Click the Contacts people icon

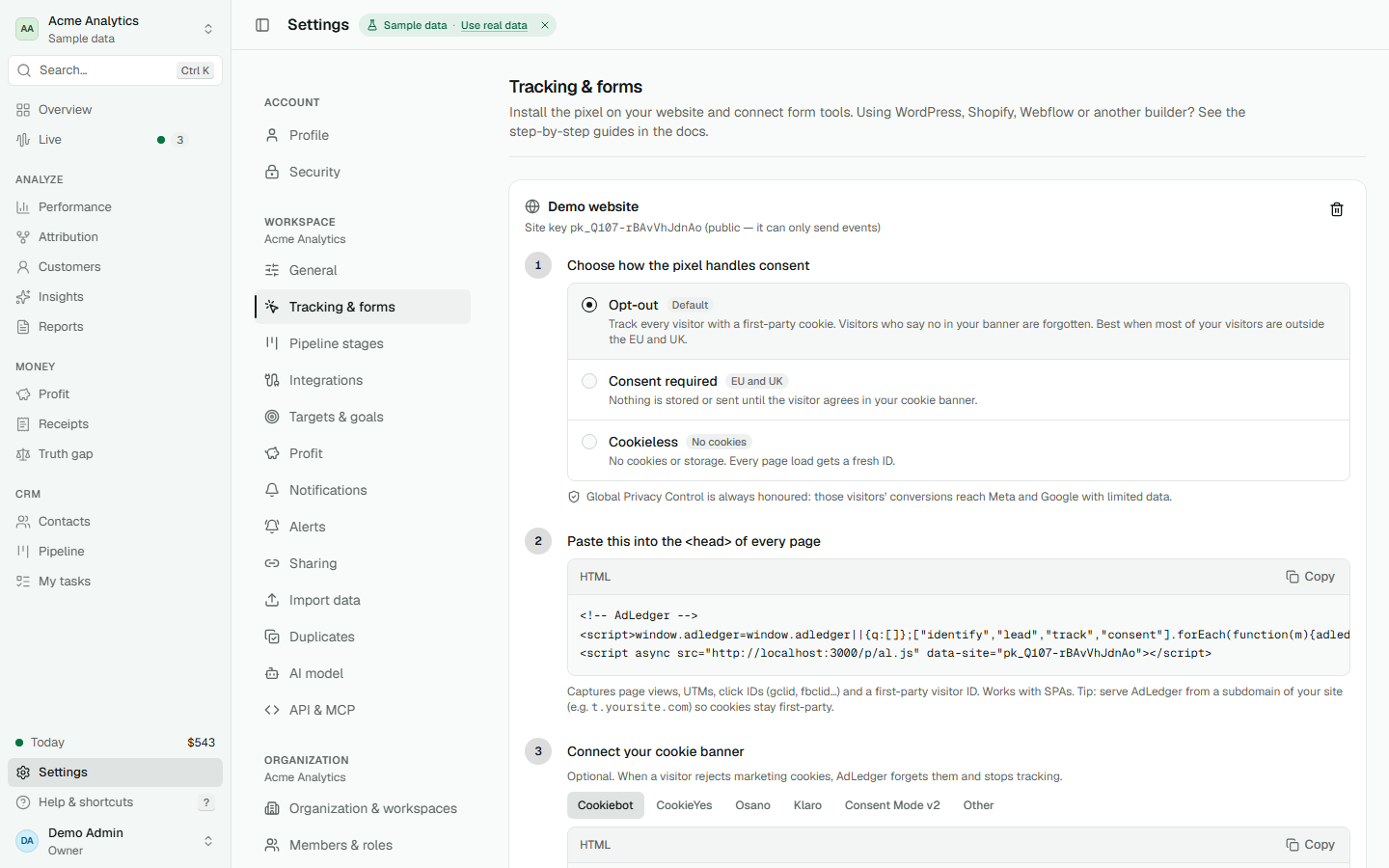point(23,522)
